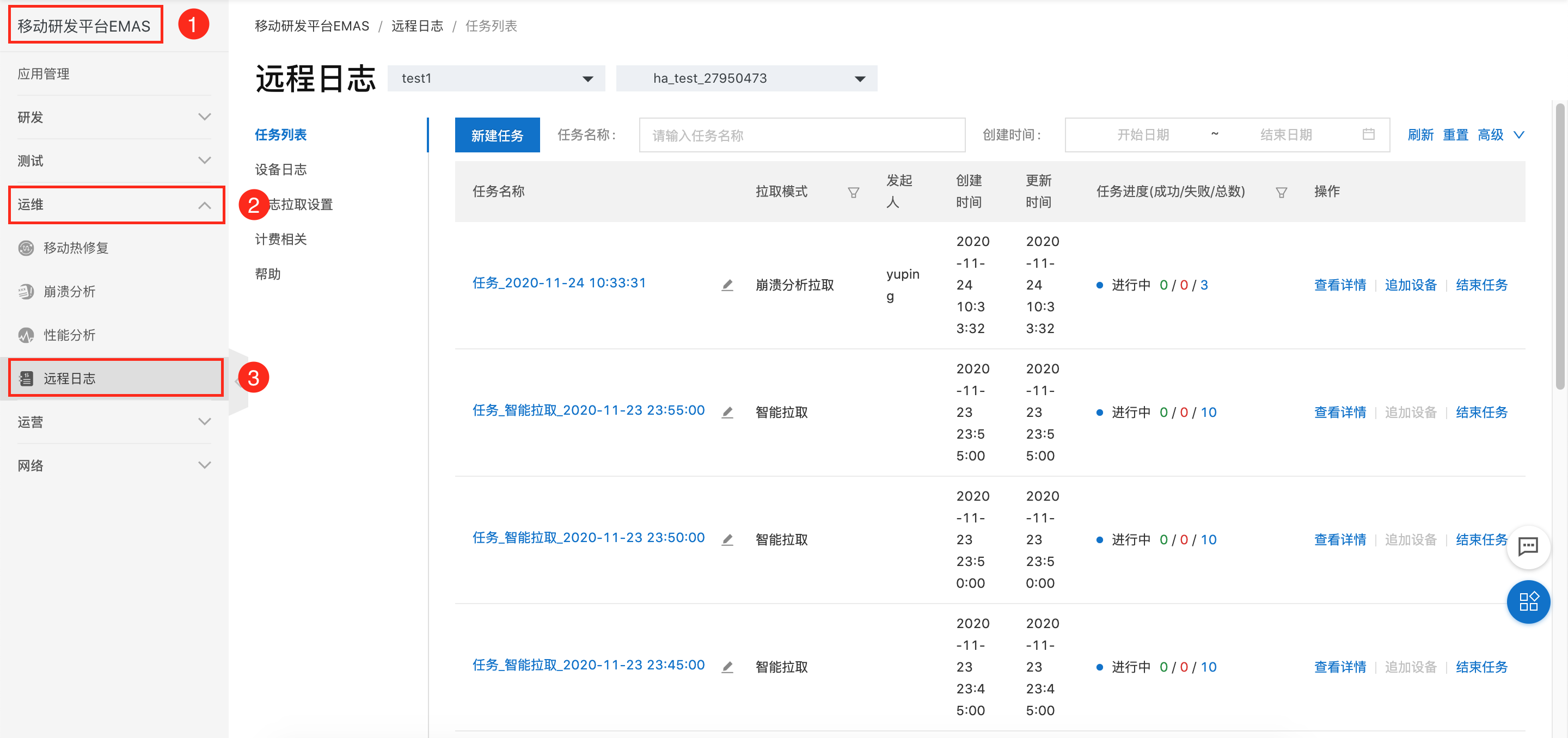
Task: Open task 任务_智能拉取_2020-11-23 23:45:00
Action: pyautogui.click(x=588, y=665)
